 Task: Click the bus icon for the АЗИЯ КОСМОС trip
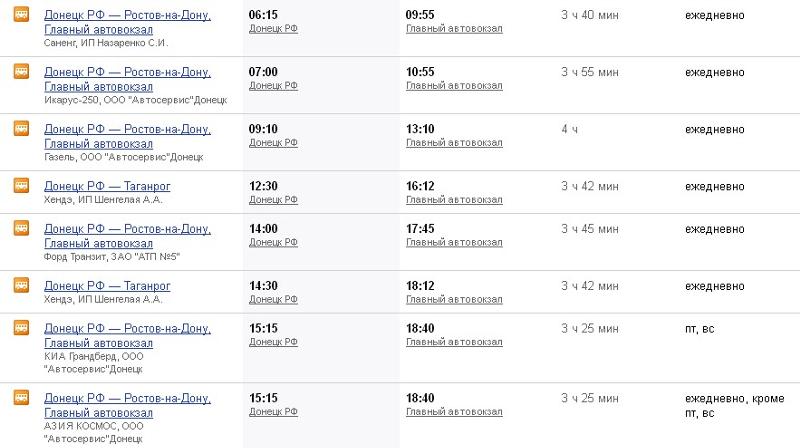(21, 397)
